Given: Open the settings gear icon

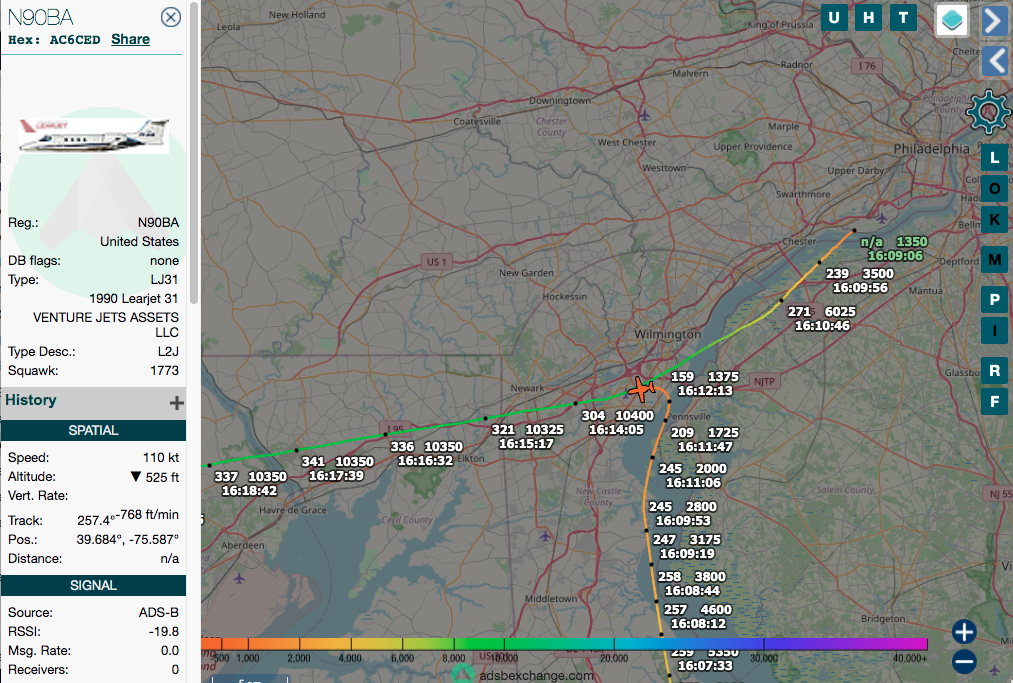Looking at the screenshot, I should pyautogui.click(x=988, y=112).
